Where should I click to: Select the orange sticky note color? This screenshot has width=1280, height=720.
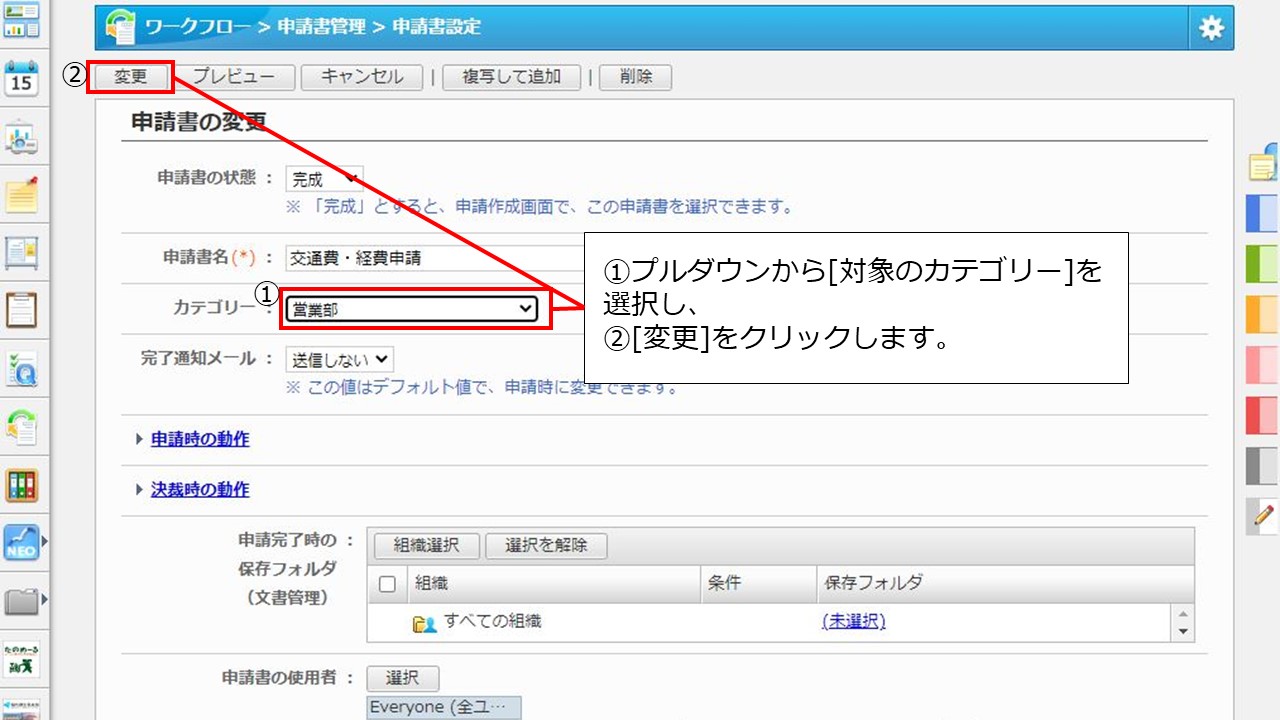[1263, 314]
